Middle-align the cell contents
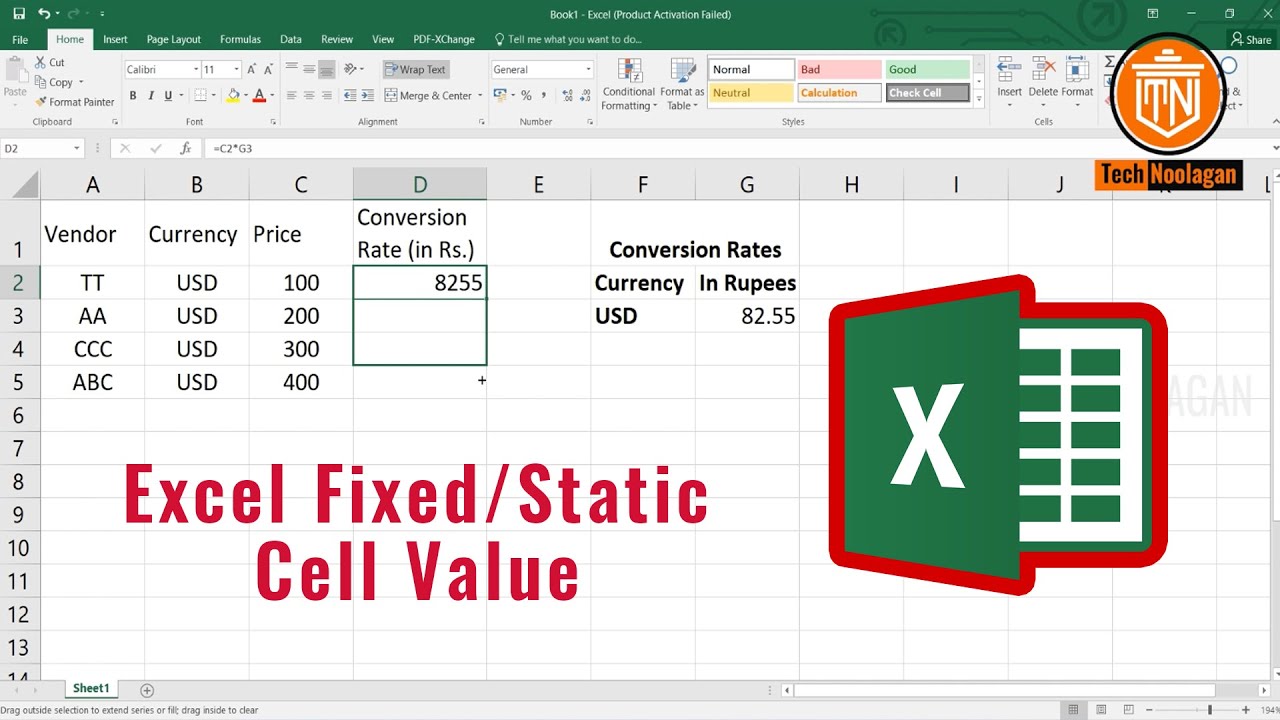Screen dimensions: 1280x720 point(309,70)
